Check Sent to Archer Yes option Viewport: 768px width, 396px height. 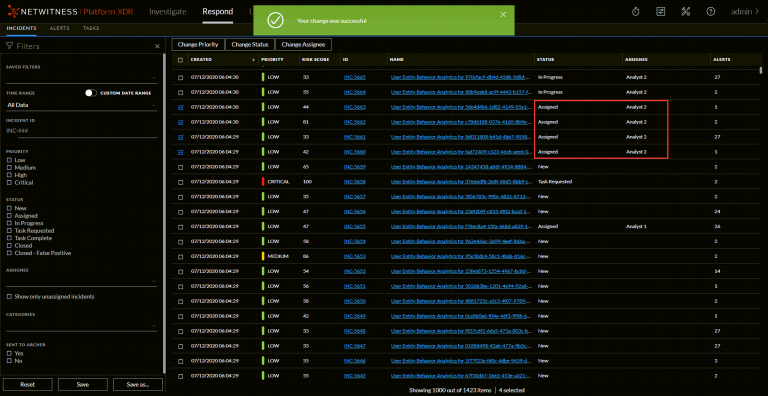pos(9,353)
